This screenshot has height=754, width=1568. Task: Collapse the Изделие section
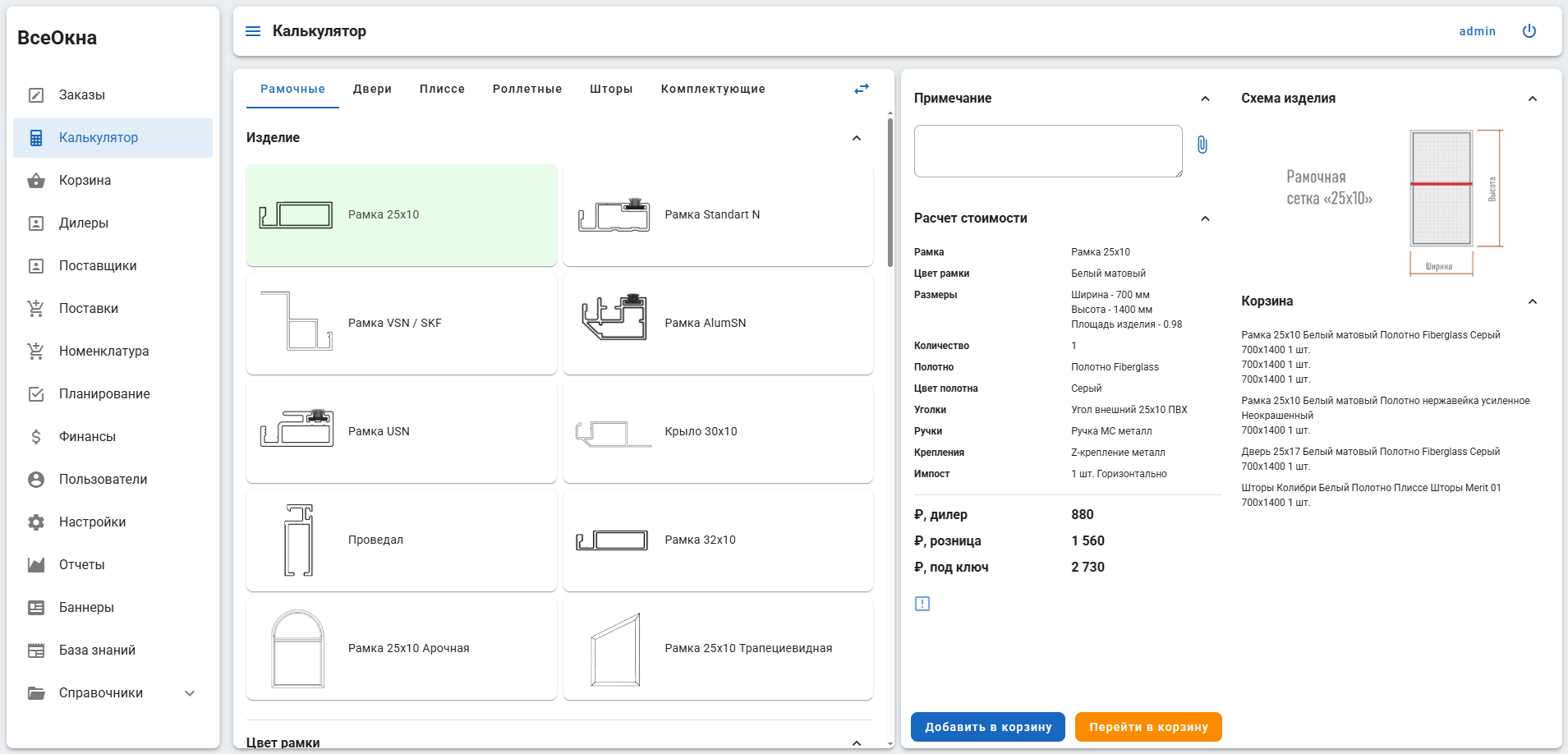click(x=857, y=138)
